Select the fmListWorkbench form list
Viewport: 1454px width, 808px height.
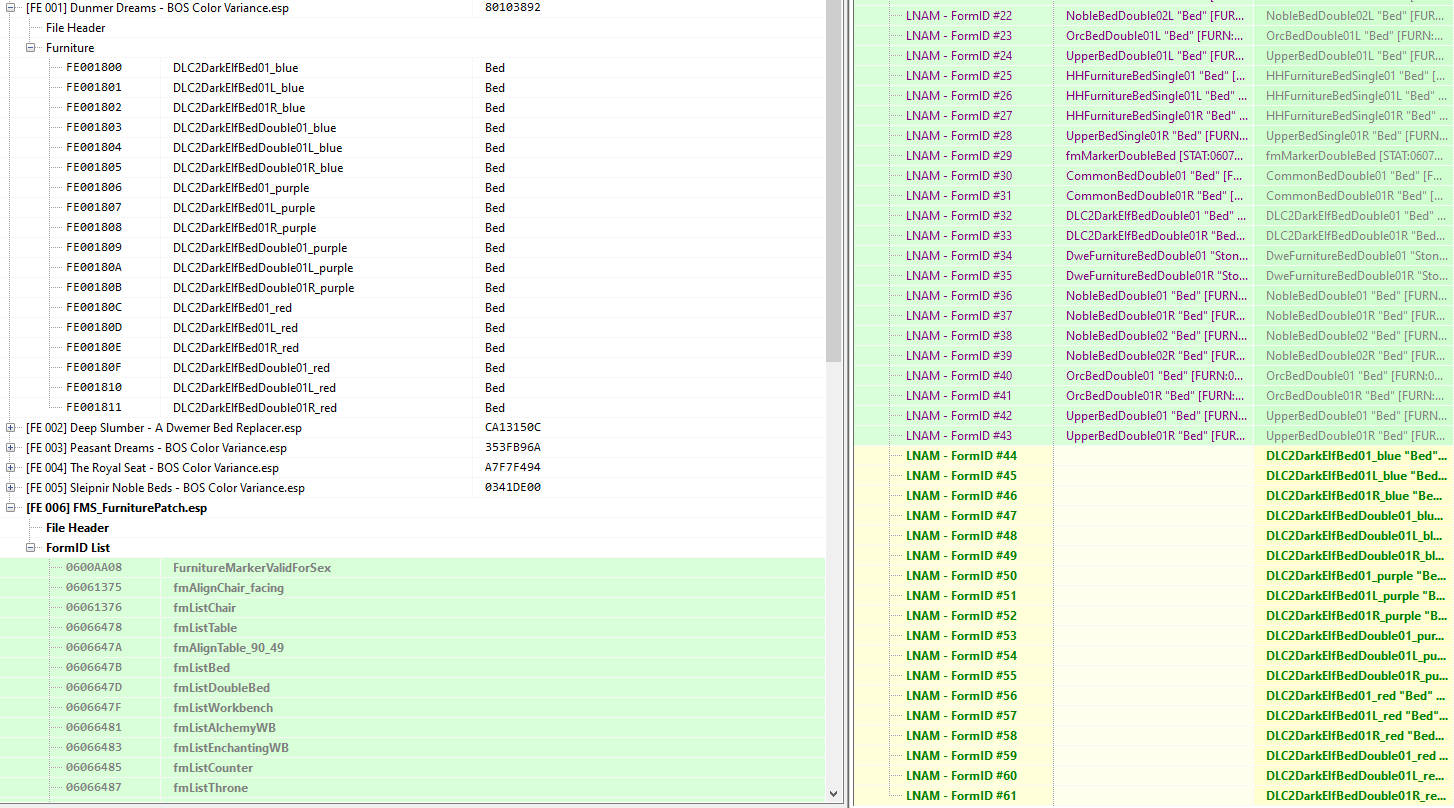[413, 708]
